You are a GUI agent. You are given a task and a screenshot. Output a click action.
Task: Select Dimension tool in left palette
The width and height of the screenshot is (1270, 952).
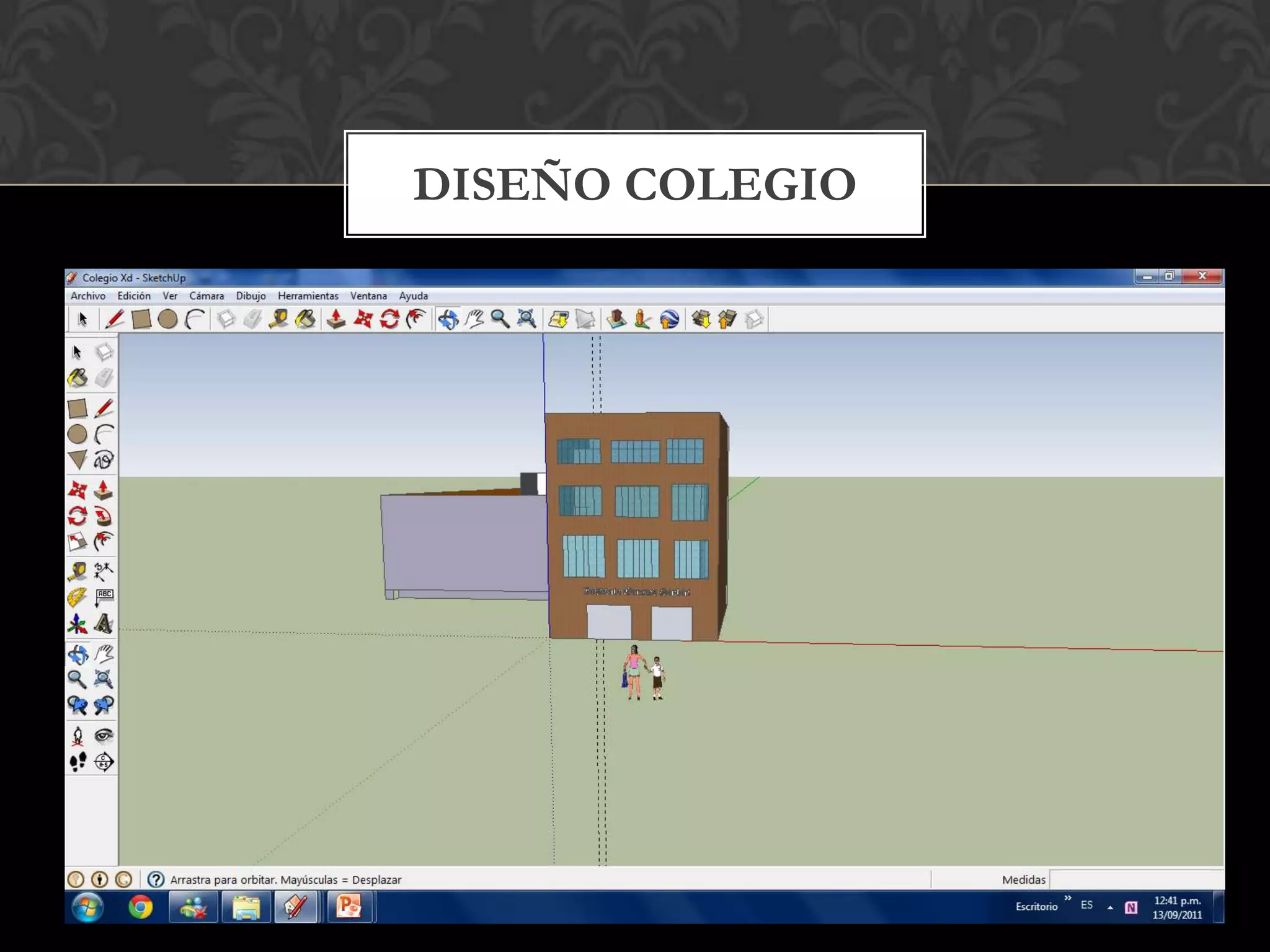point(104,571)
